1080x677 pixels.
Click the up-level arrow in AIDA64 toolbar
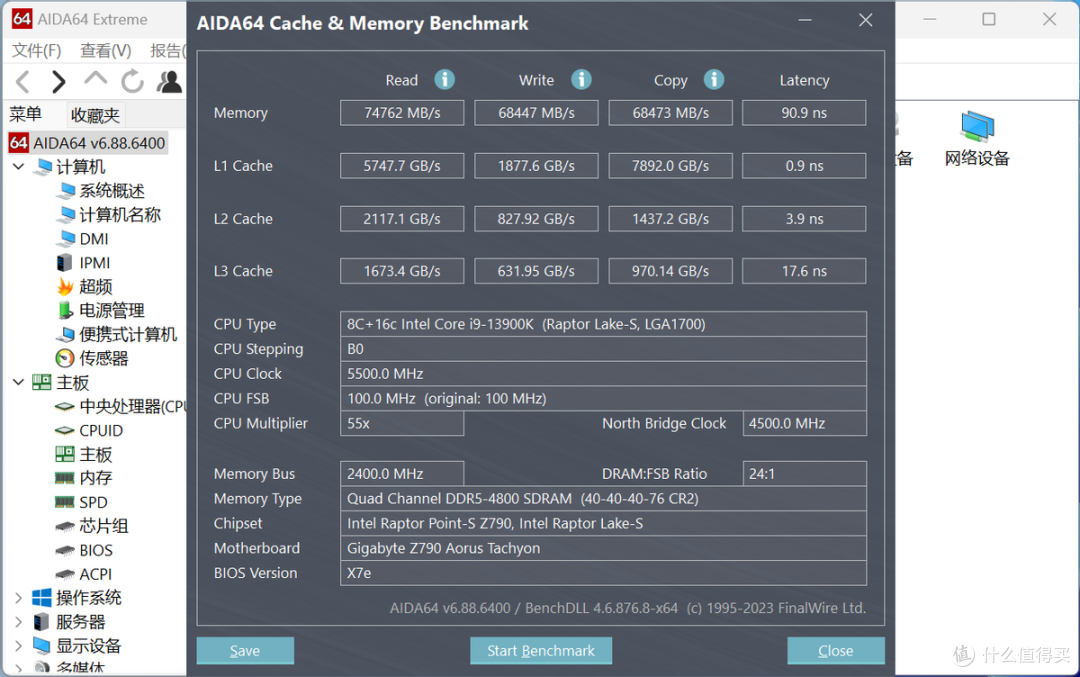pyautogui.click(x=95, y=79)
